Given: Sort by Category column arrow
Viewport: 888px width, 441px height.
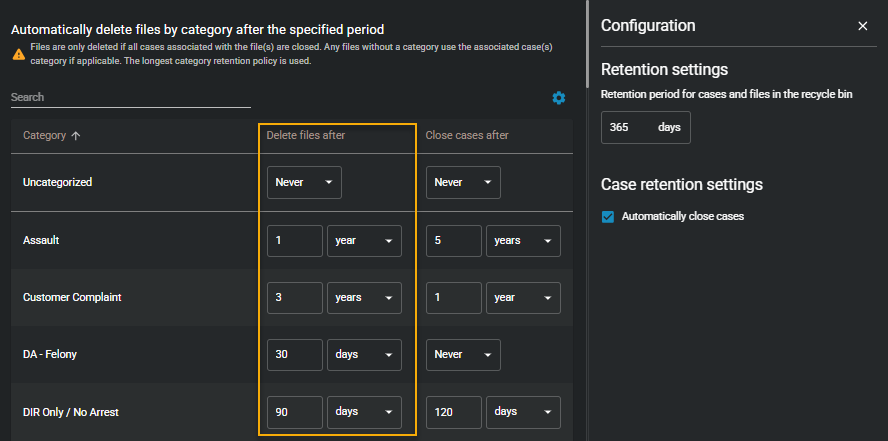Looking at the screenshot, I should pos(76,136).
